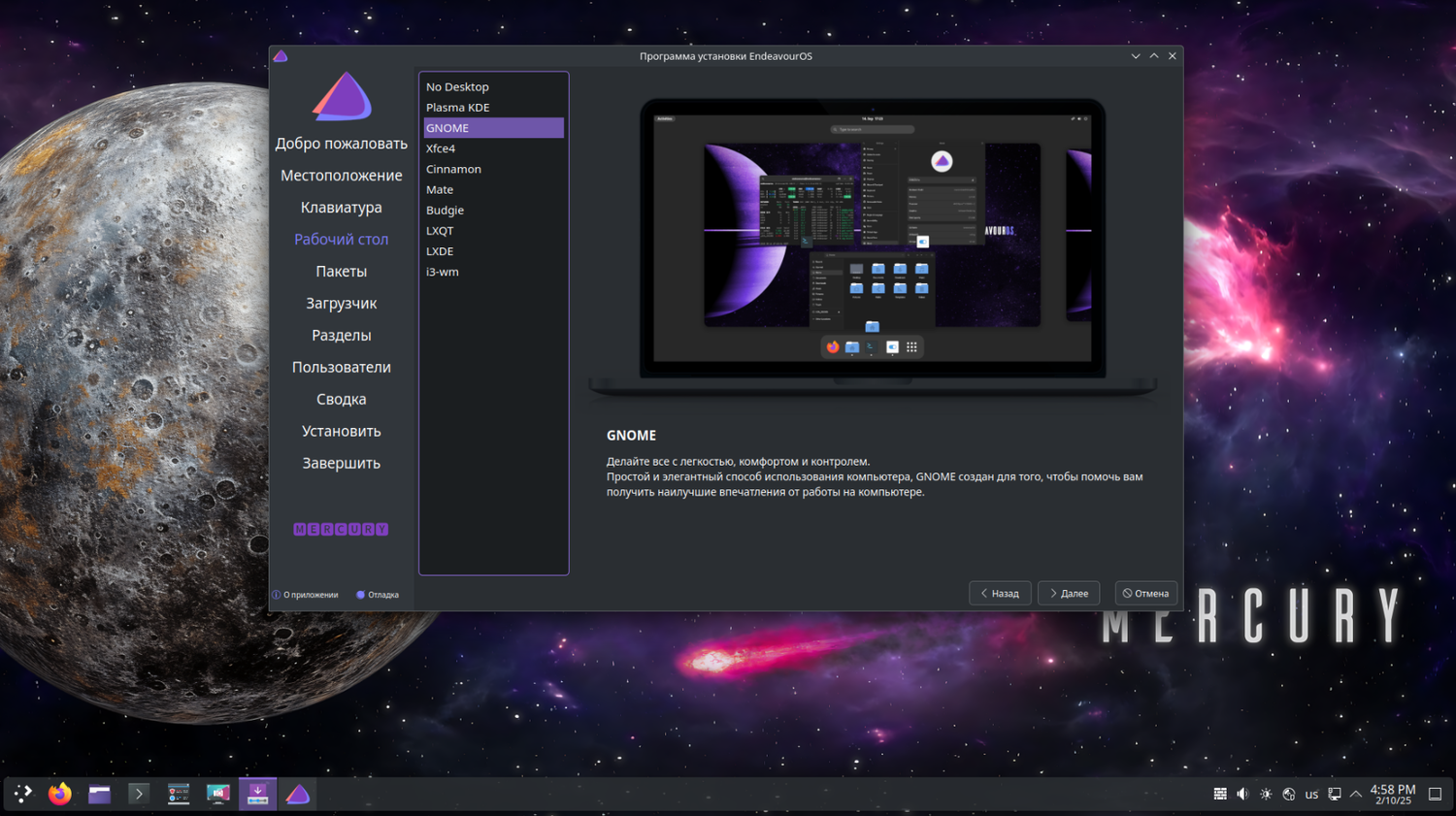Toggle the 'Отладка' debug button

point(378,595)
